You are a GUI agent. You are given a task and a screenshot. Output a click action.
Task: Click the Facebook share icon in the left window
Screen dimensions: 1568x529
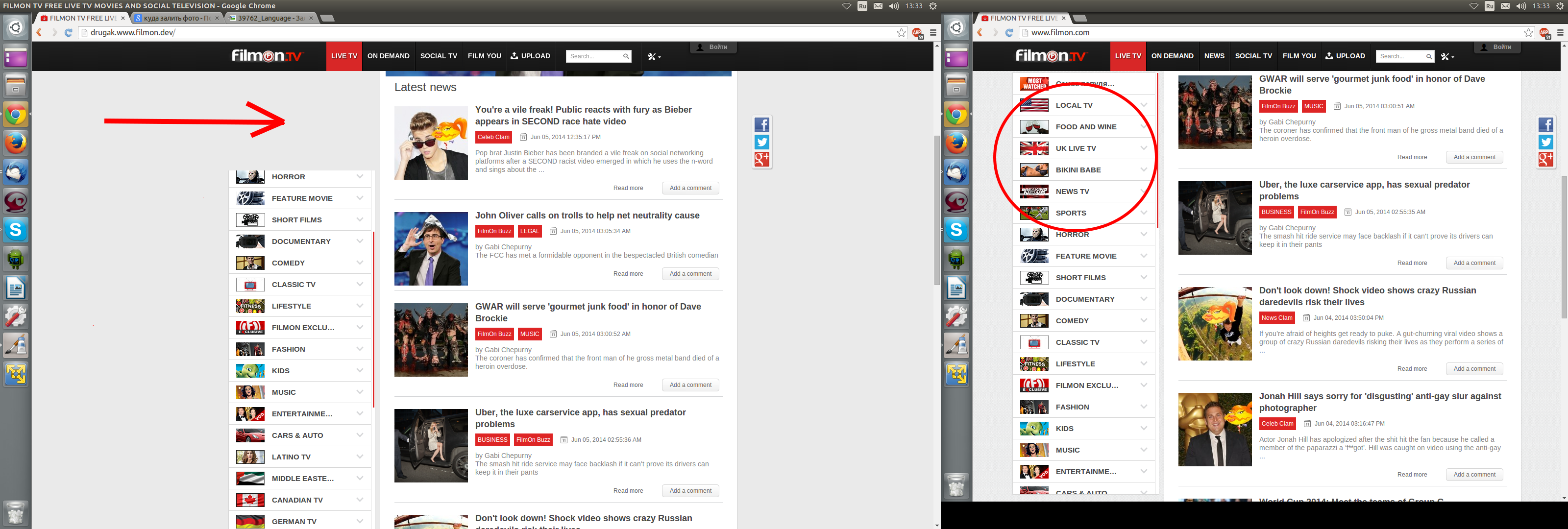point(761,125)
